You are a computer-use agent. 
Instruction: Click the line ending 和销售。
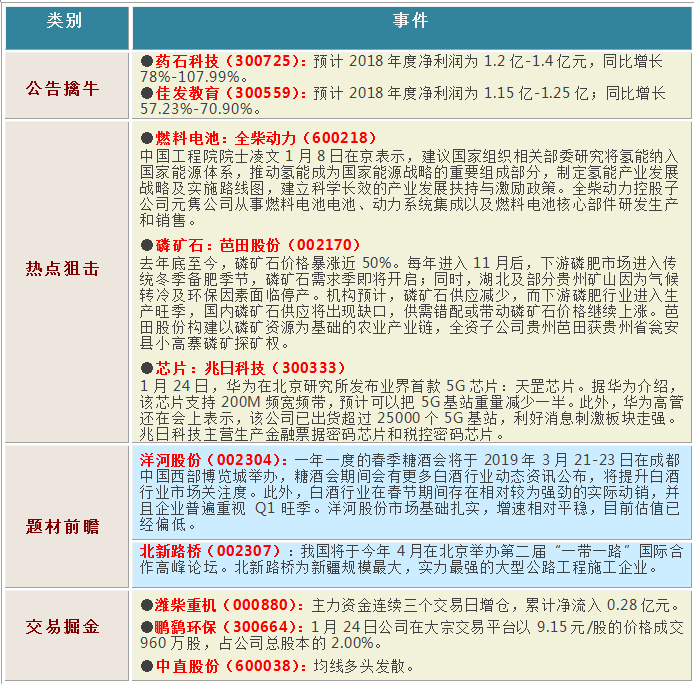pyautogui.click(x=168, y=220)
